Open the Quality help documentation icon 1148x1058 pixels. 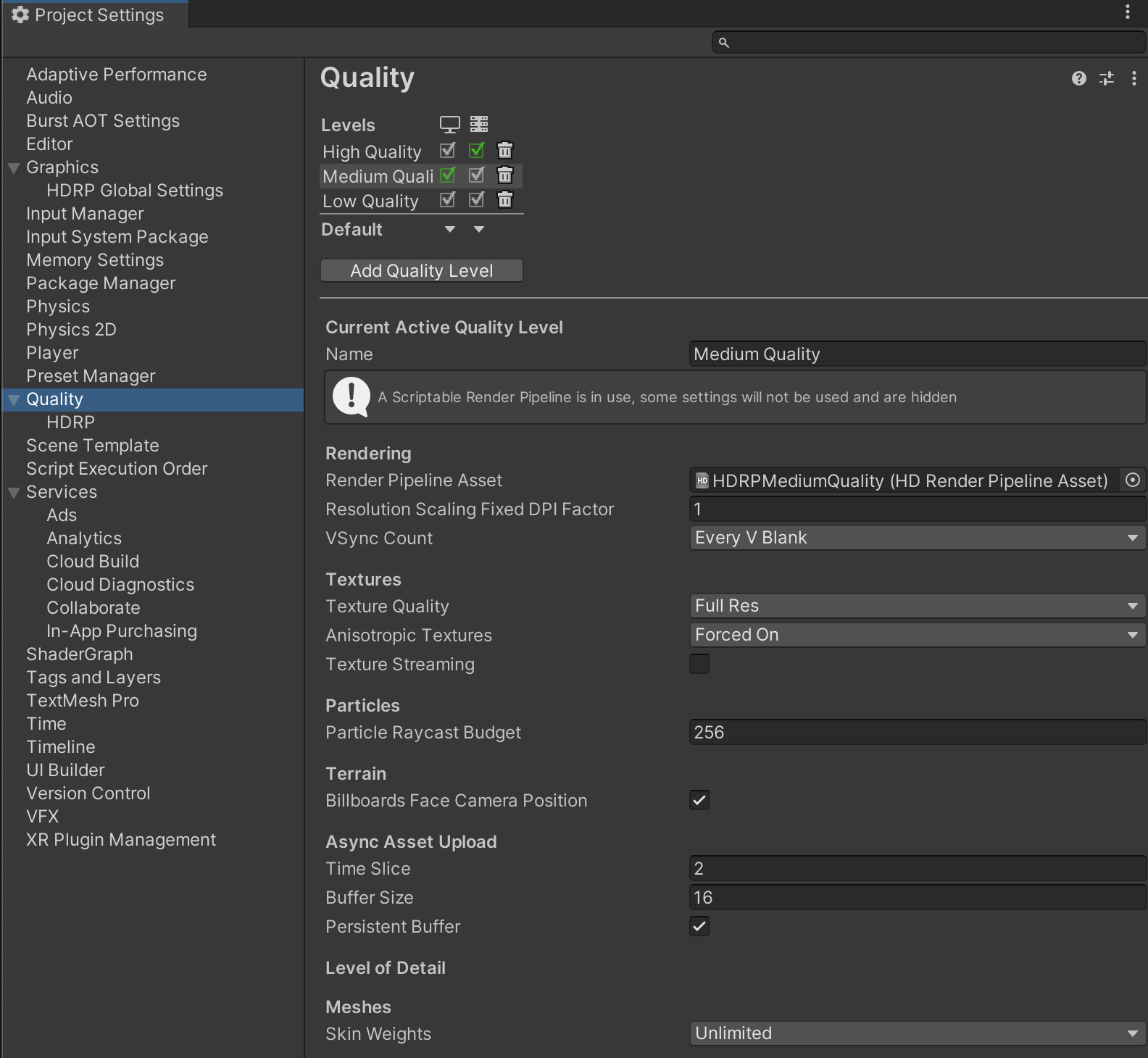(x=1079, y=78)
